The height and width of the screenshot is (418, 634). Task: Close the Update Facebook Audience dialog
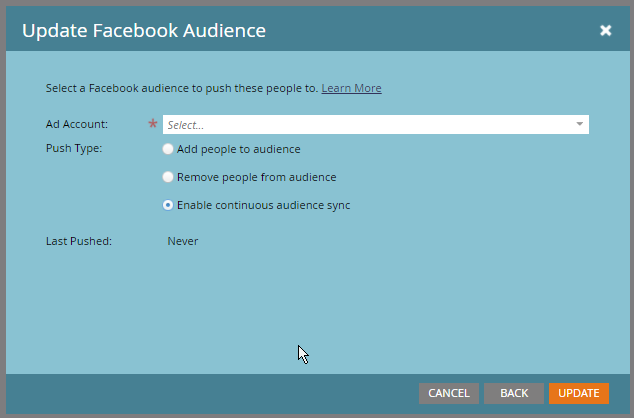click(x=605, y=31)
